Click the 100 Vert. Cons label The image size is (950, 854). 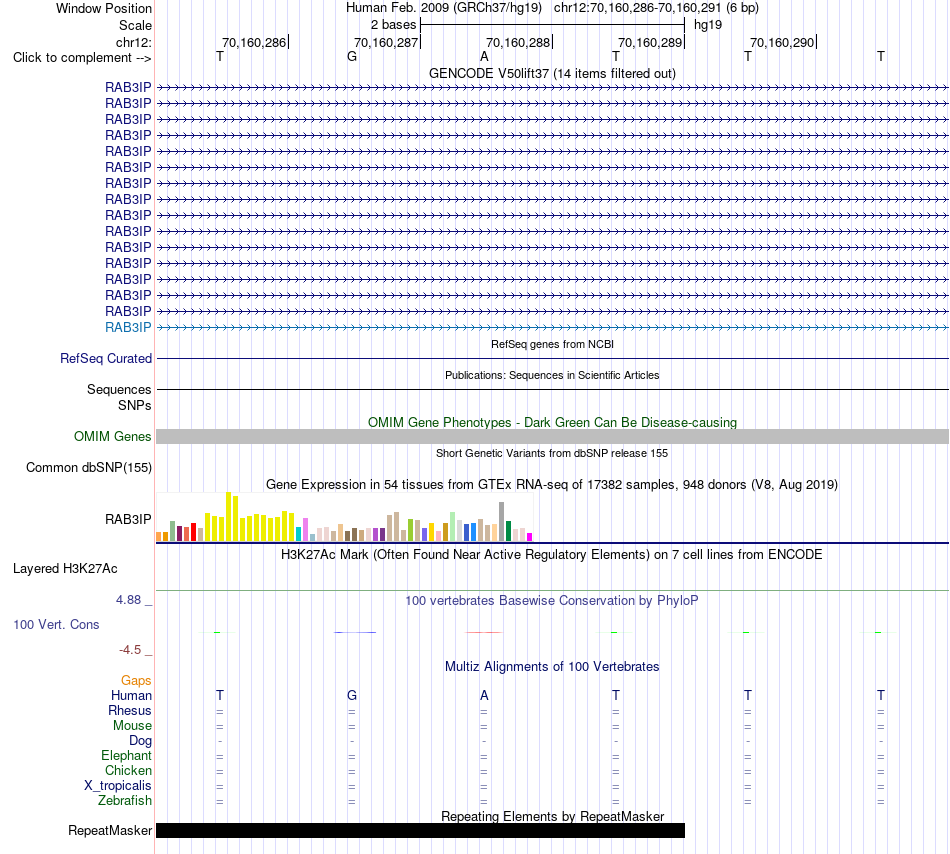pos(56,624)
